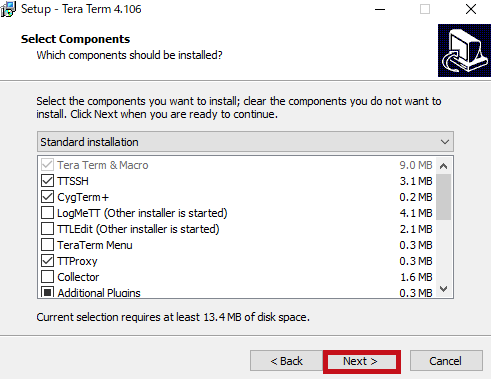Screen dimensions: 491x379
Task: Enable the Collector component checkbox
Action: 47,277
